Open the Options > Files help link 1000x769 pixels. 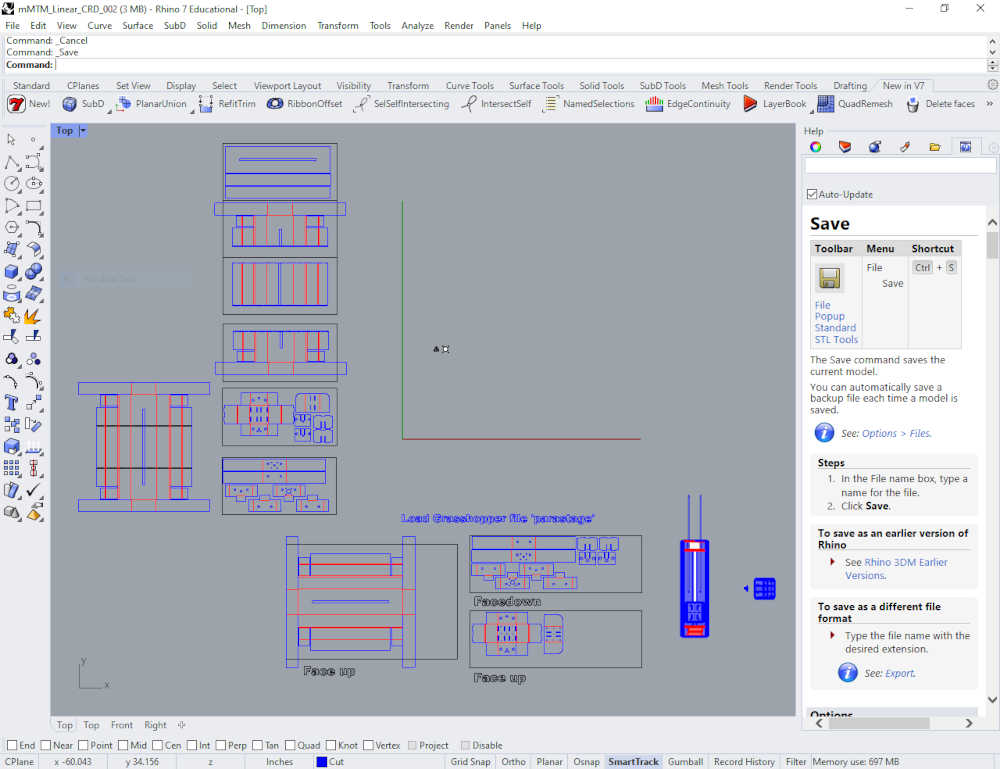[x=896, y=434]
